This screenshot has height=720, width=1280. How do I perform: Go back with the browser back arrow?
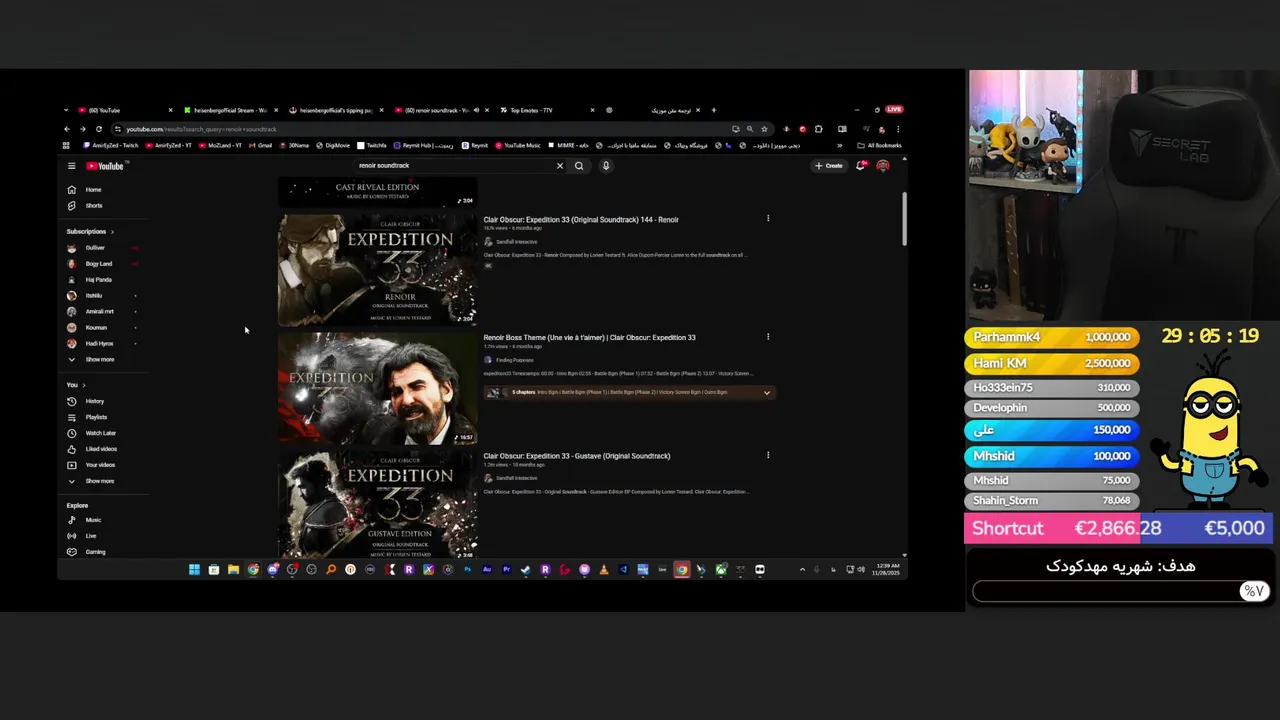67,129
